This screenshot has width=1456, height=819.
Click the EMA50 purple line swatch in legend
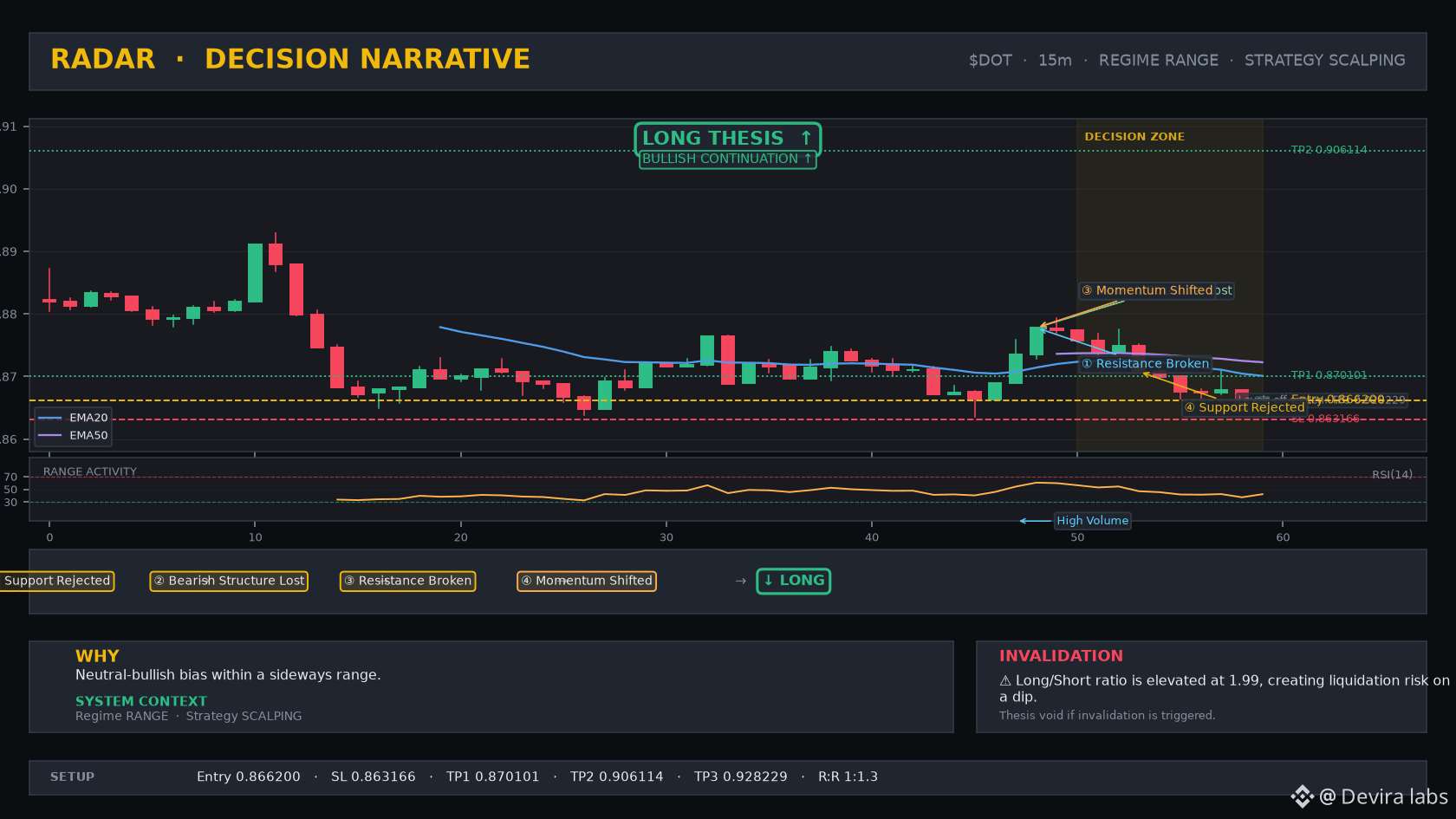click(x=50, y=435)
